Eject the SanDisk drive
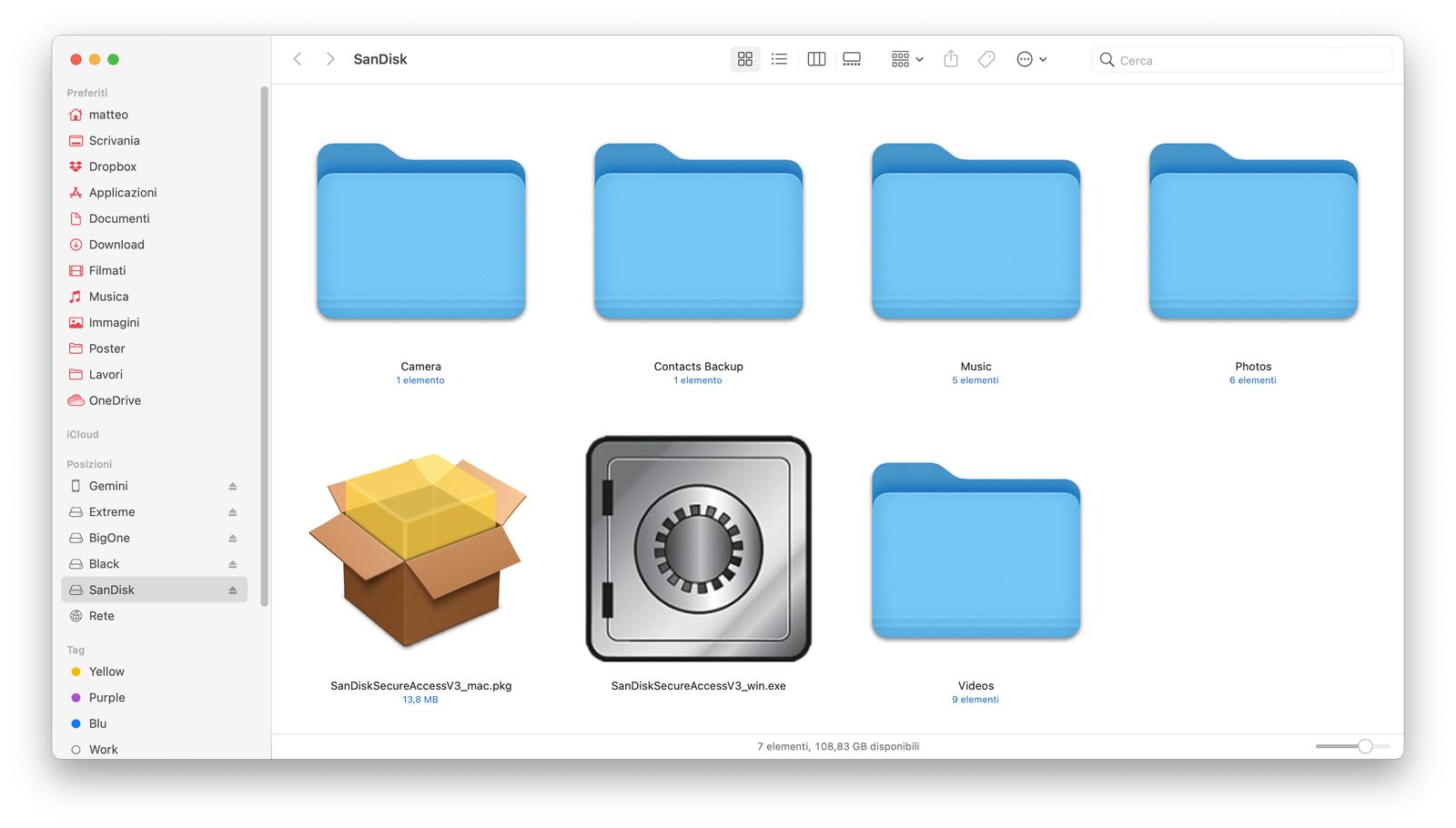Viewport: 1456px width, 828px height. pos(233,590)
